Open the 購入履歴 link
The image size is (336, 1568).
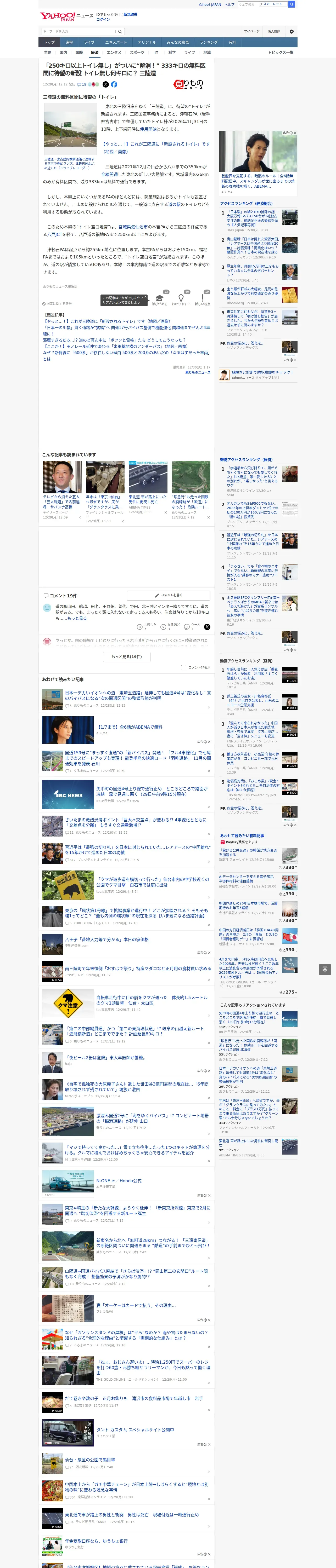274,32
